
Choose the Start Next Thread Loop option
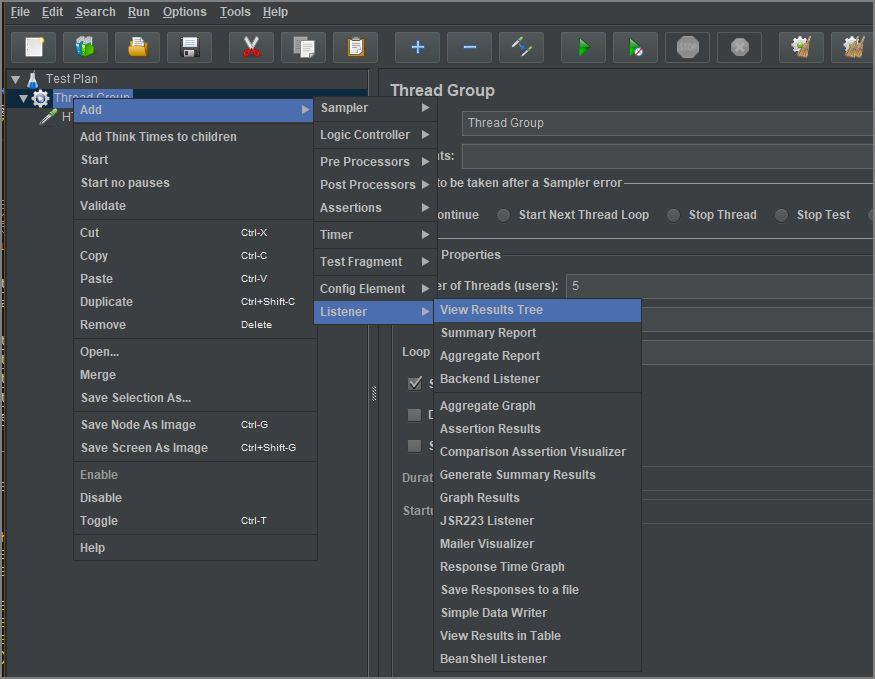(504, 215)
